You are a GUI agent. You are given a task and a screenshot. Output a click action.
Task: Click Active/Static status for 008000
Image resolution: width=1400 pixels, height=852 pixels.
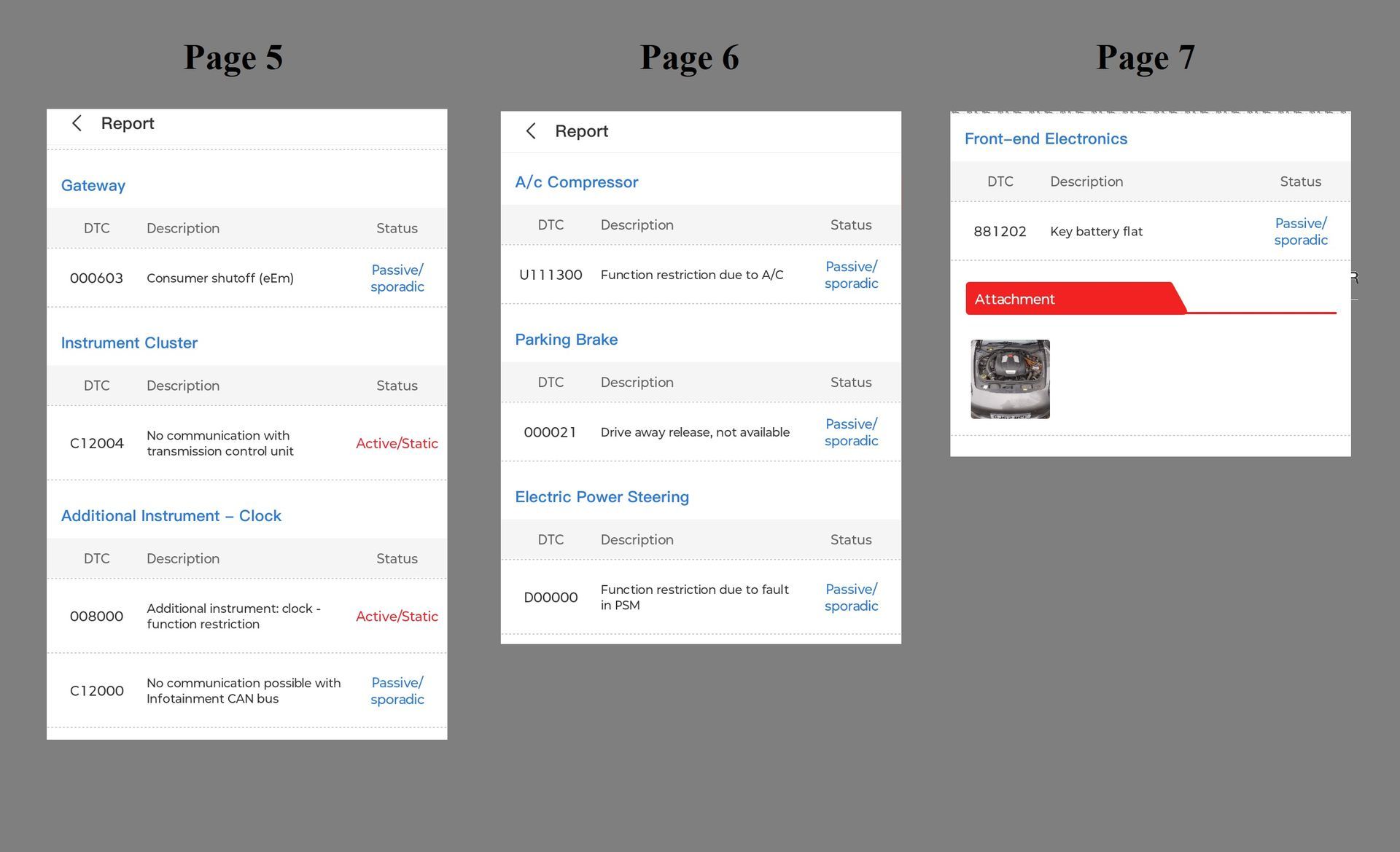coord(397,616)
